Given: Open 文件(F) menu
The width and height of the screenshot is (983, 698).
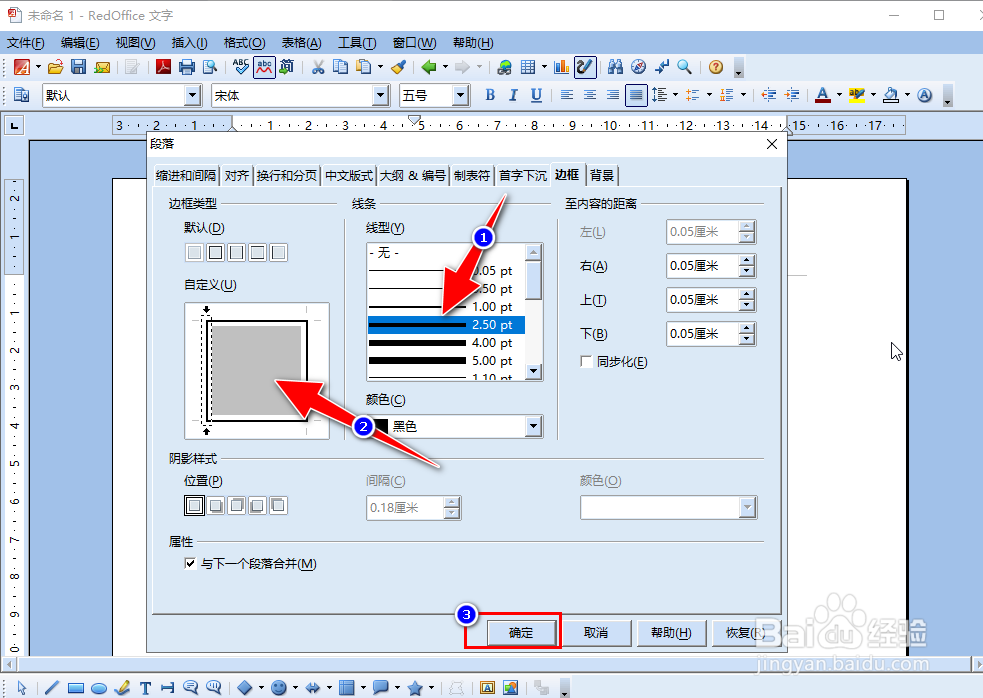Looking at the screenshot, I should (26, 43).
